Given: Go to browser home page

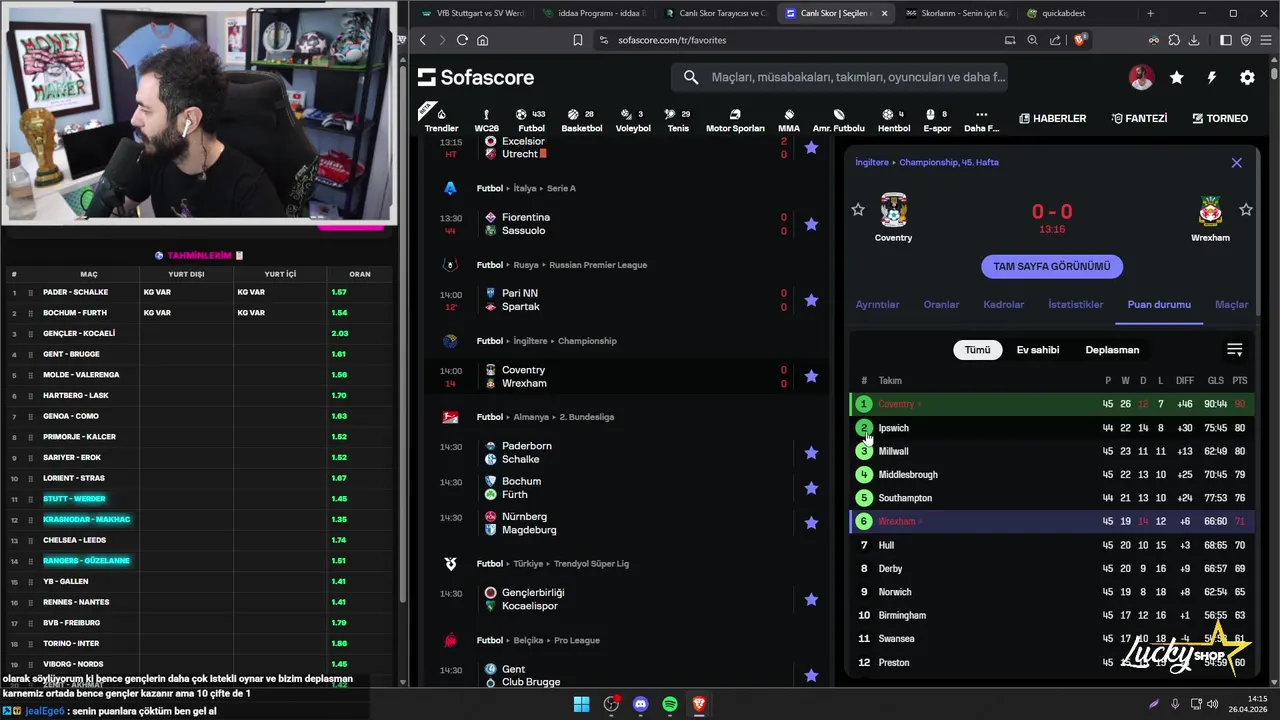Looking at the screenshot, I should pos(483,40).
